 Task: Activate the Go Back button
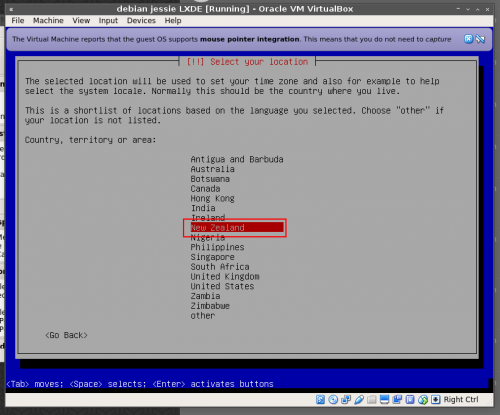pos(66,335)
